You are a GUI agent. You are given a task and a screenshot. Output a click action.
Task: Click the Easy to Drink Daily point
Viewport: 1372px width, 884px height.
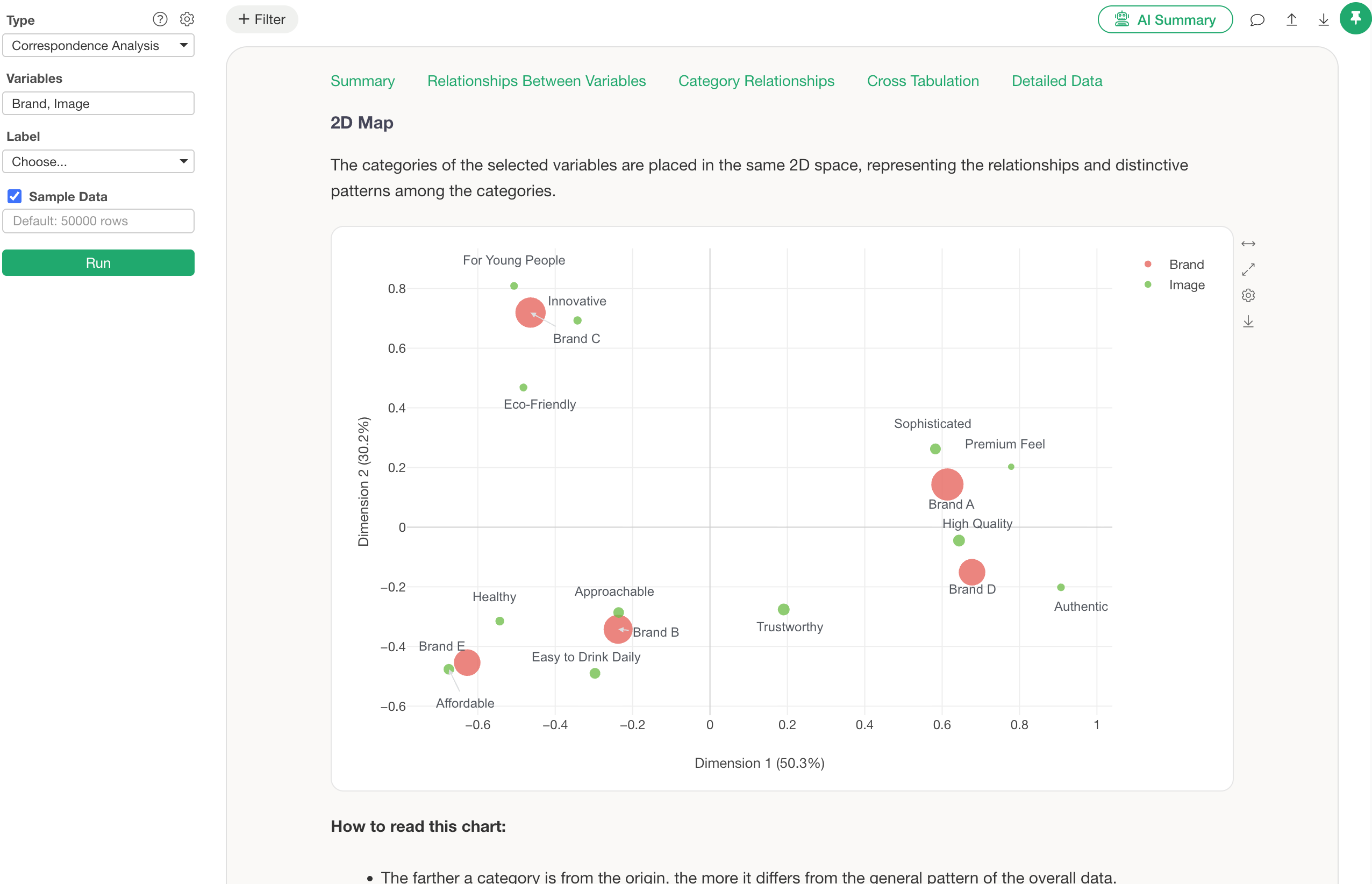pos(595,673)
